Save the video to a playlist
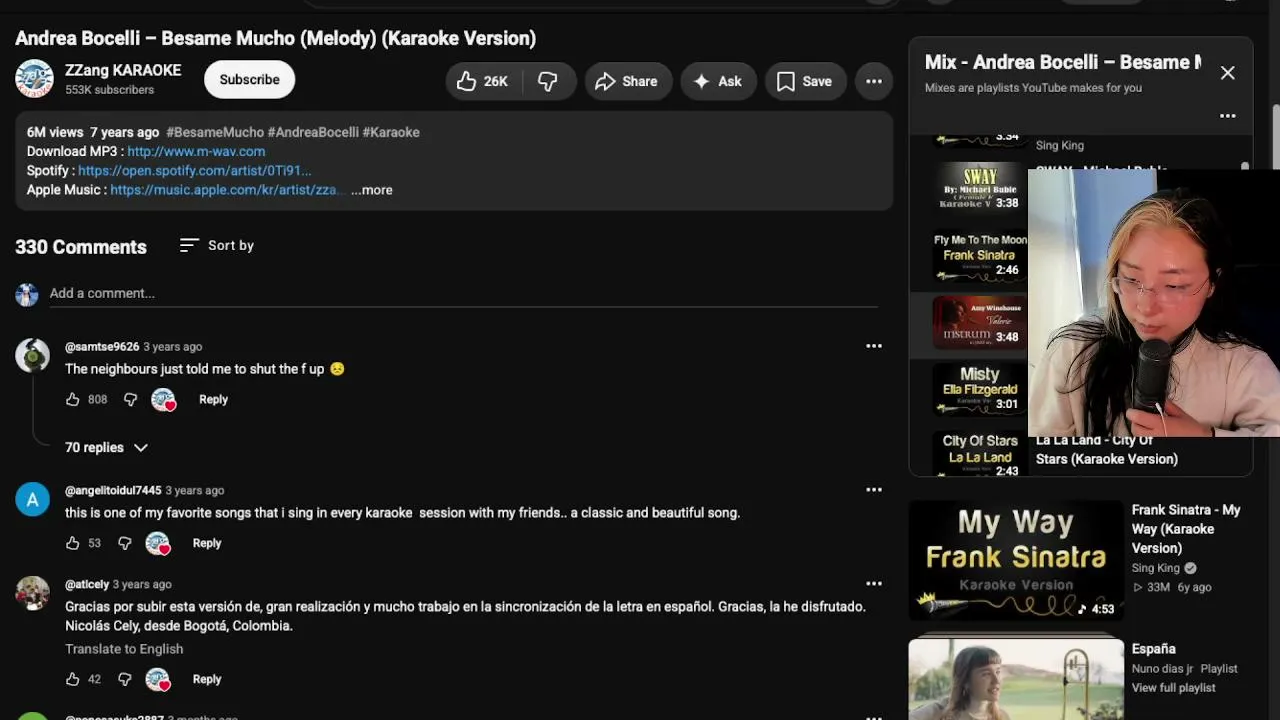The height and width of the screenshot is (720, 1280). click(804, 82)
